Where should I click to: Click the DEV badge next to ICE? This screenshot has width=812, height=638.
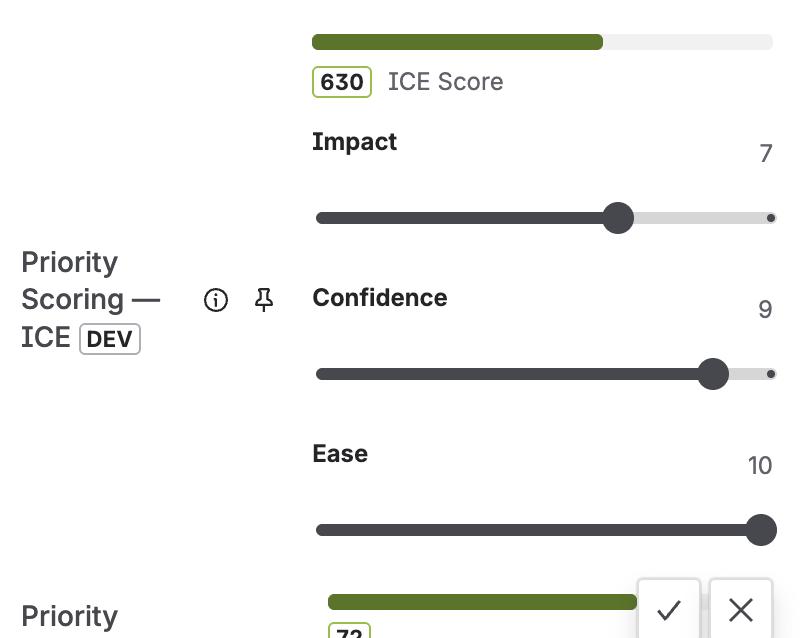click(109, 338)
